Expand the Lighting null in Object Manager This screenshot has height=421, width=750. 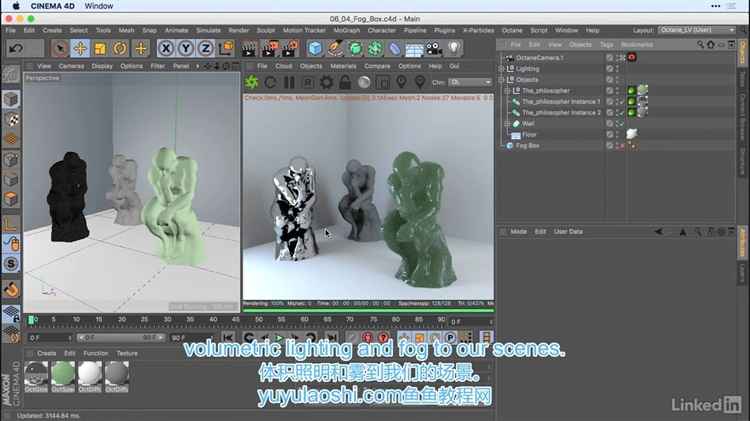pos(501,69)
